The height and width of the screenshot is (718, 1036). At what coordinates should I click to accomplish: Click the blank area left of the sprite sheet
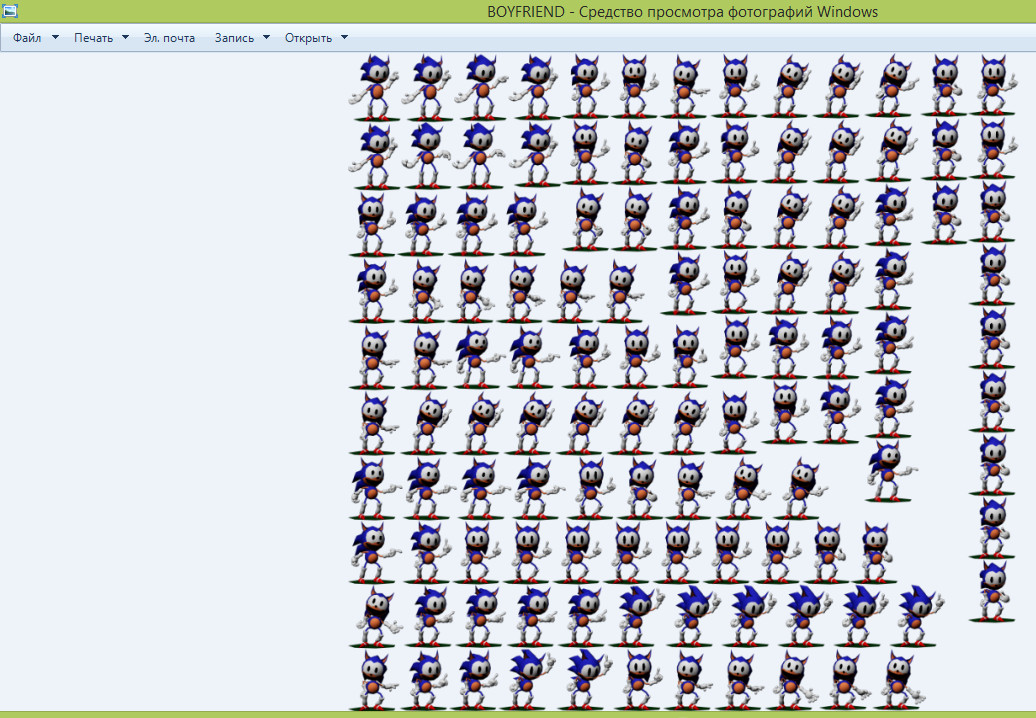tap(170, 380)
